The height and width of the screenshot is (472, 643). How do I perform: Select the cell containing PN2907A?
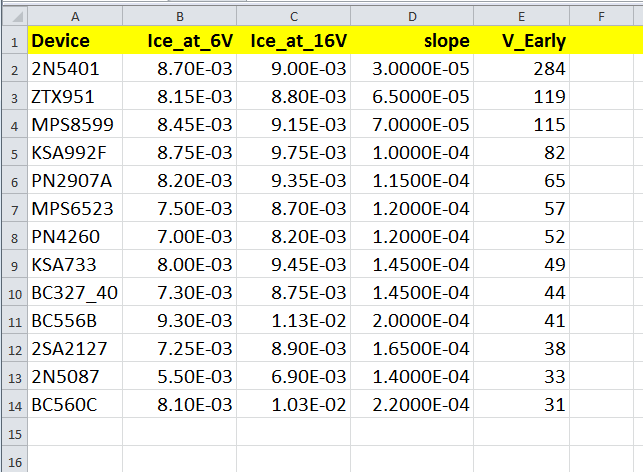tap(75, 180)
